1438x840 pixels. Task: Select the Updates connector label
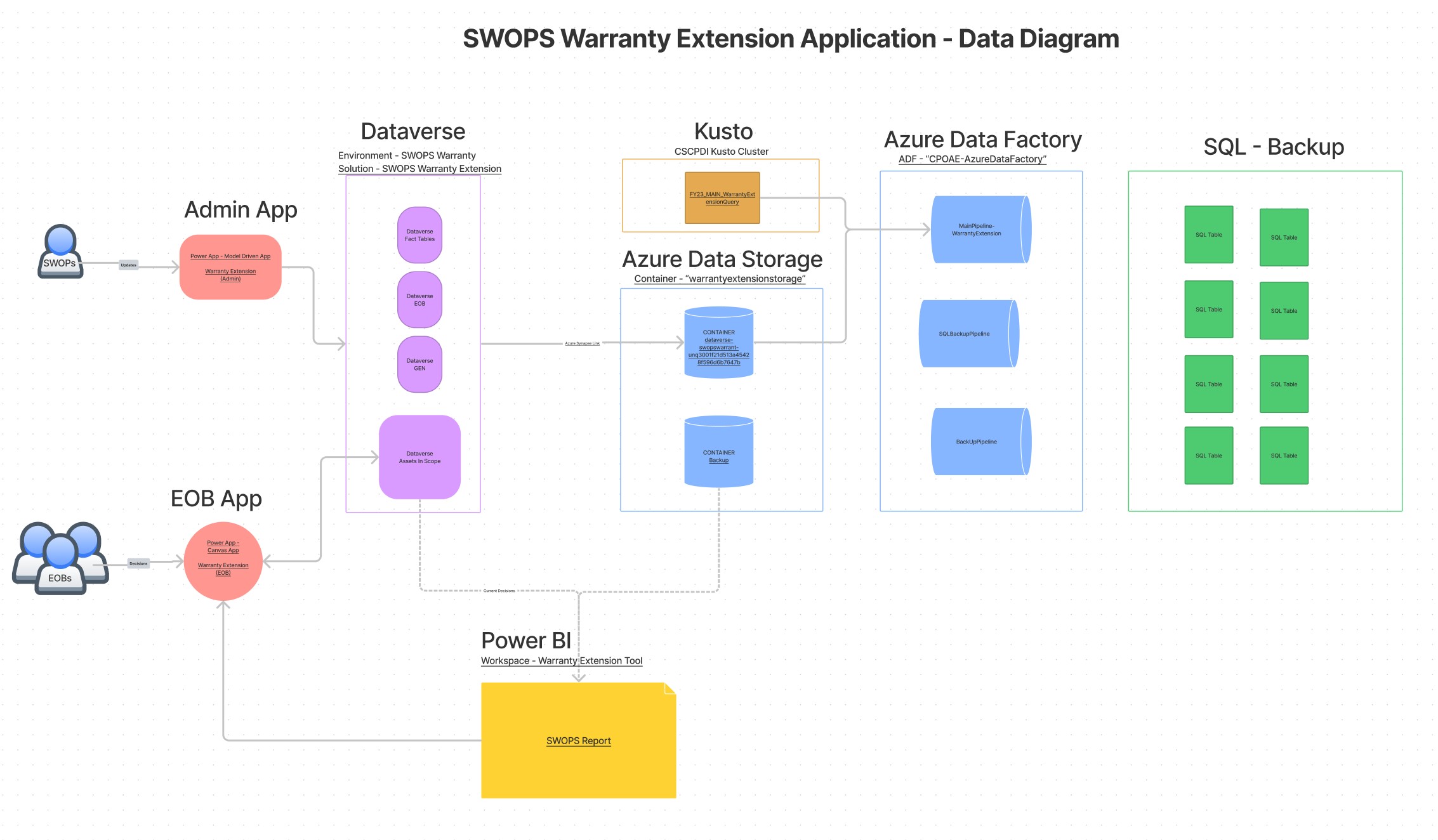coord(129,265)
